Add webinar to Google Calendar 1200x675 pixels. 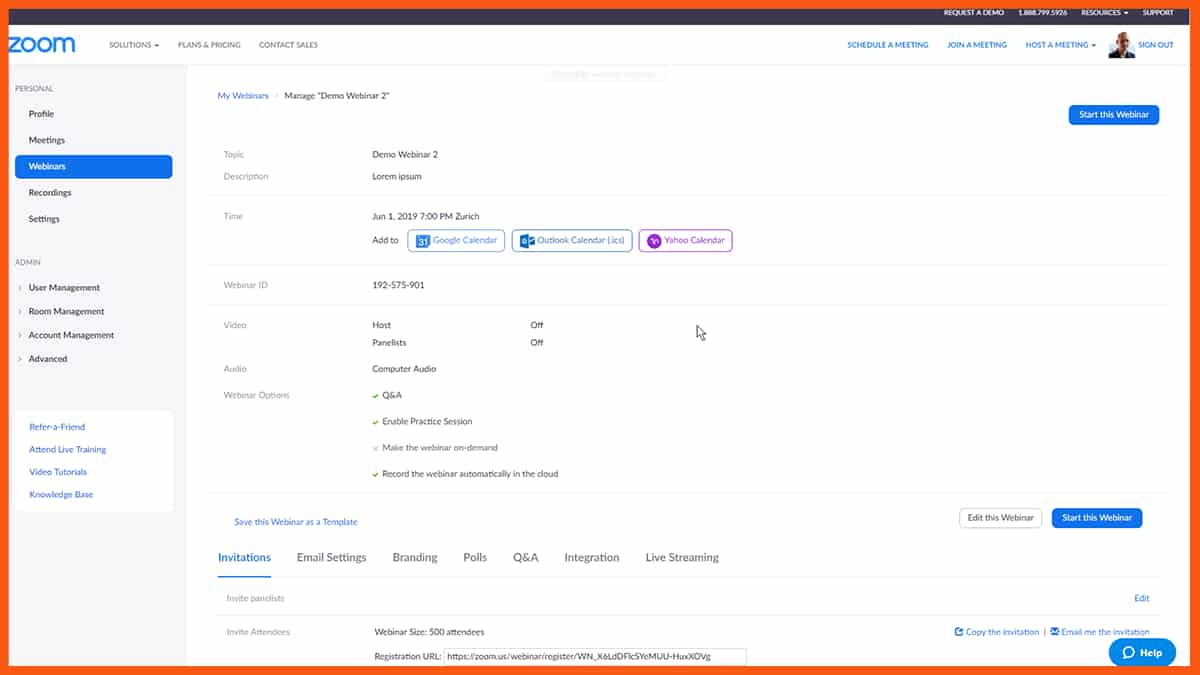coord(456,240)
